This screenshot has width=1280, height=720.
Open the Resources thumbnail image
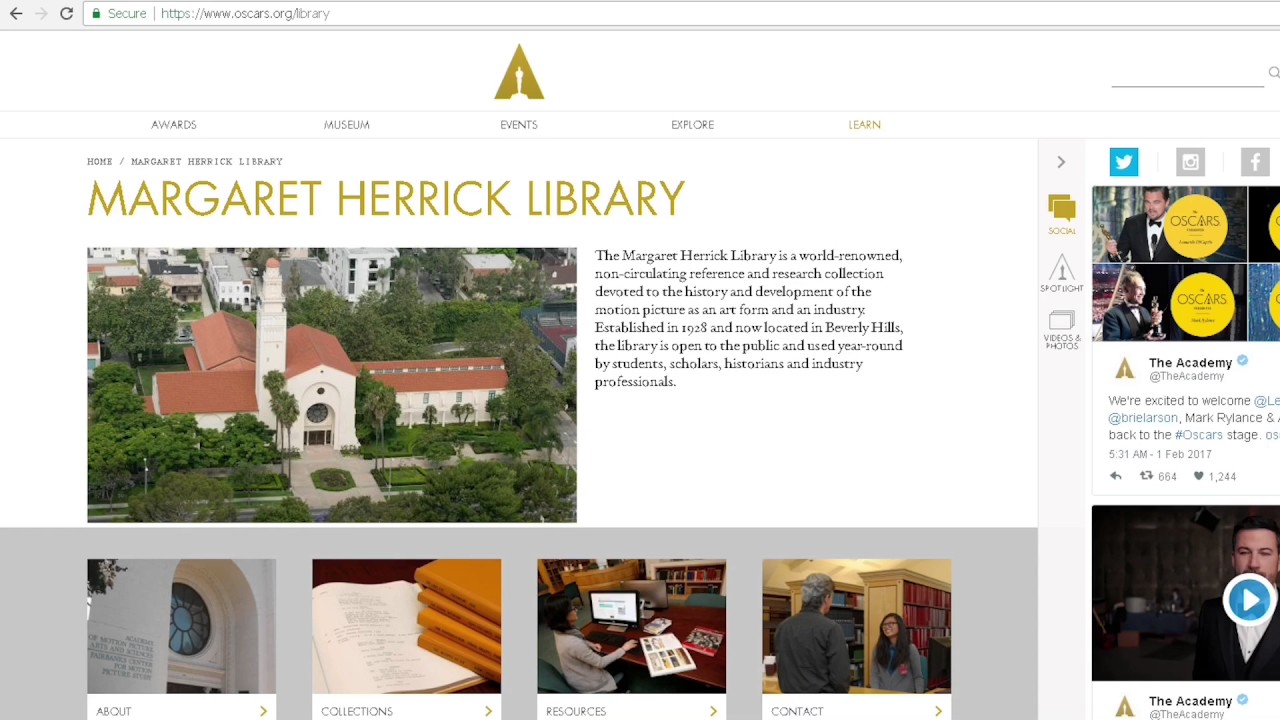point(632,626)
